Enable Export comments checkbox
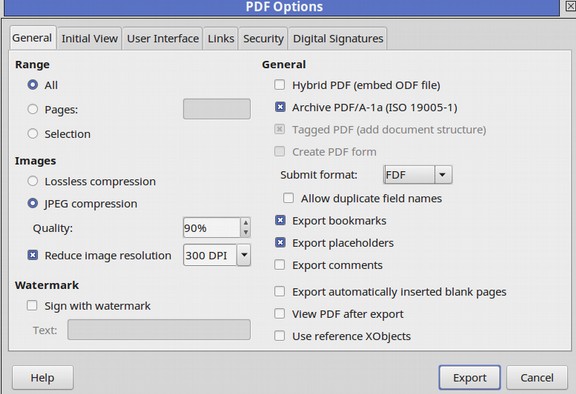This screenshot has height=394, width=576. tap(280, 265)
